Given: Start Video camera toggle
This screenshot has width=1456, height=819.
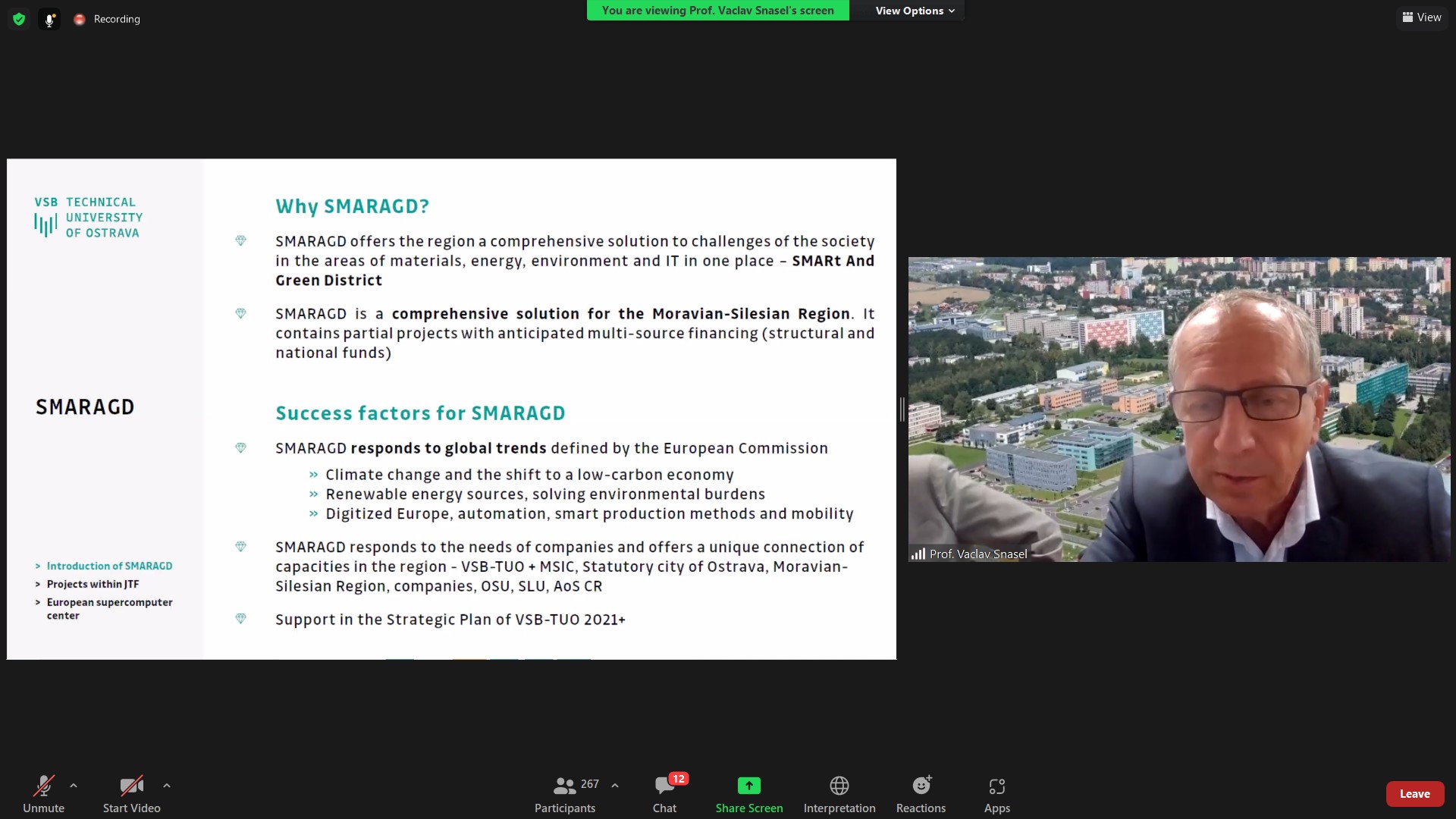Looking at the screenshot, I should 132,793.
